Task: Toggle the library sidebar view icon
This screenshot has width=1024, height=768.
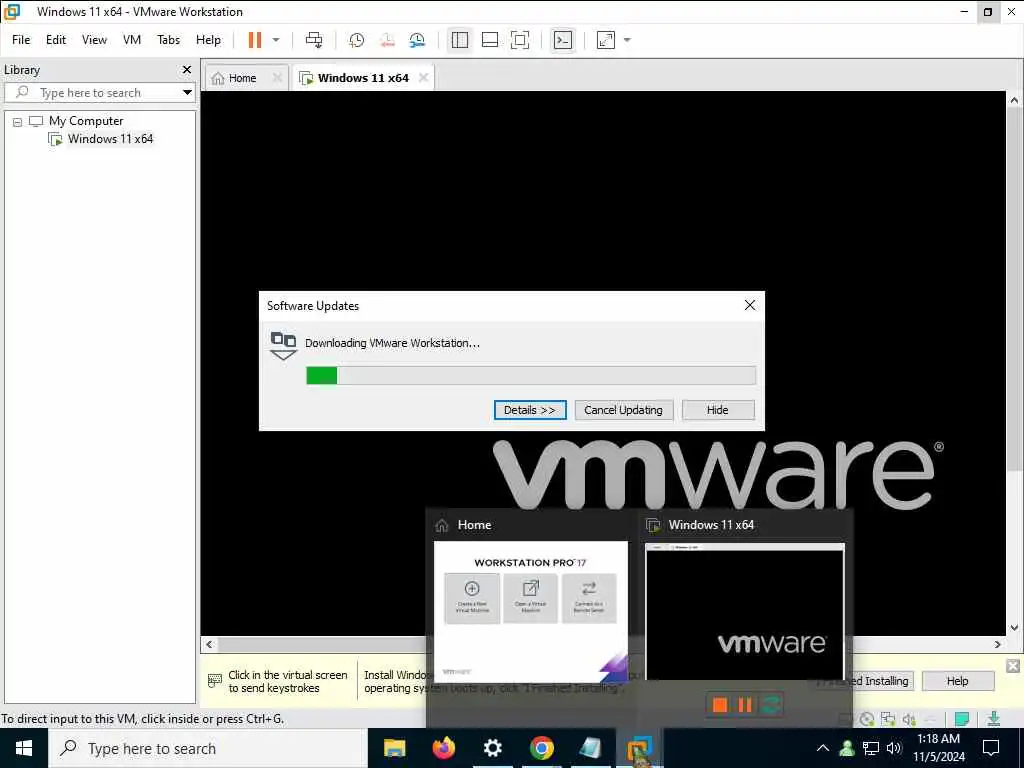Action: [x=460, y=40]
